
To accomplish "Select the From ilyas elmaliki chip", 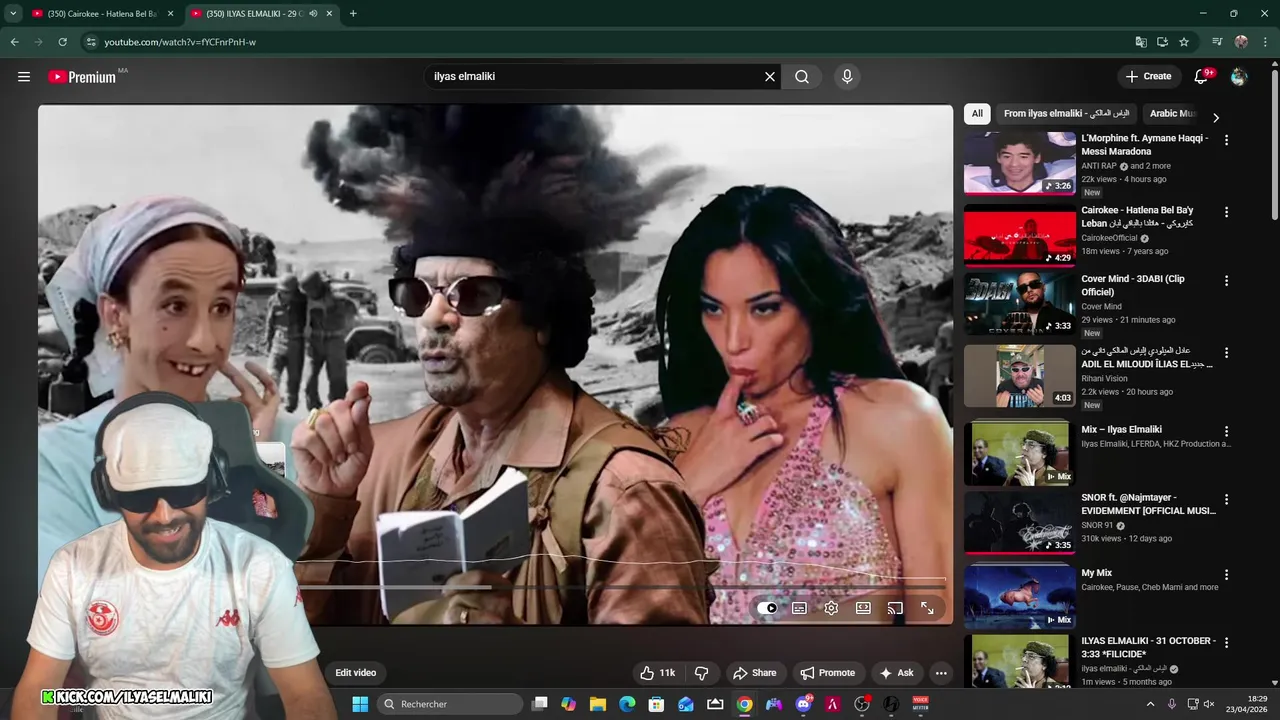I will click(x=1066, y=113).
